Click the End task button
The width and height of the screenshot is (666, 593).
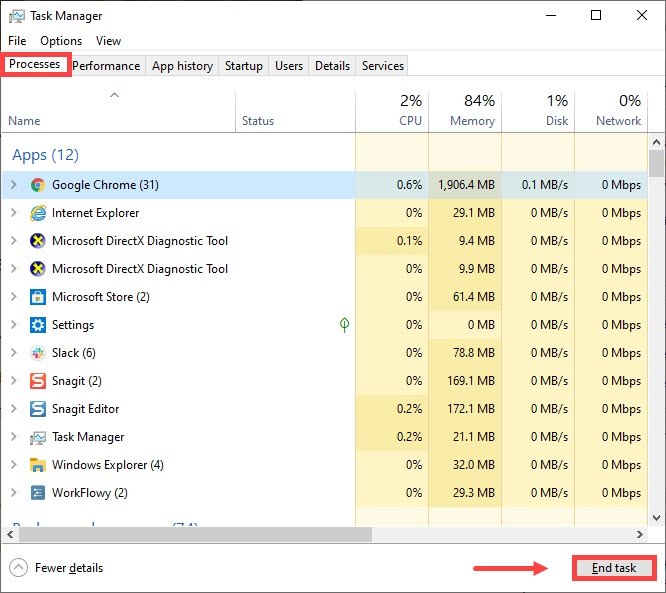(614, 568)
